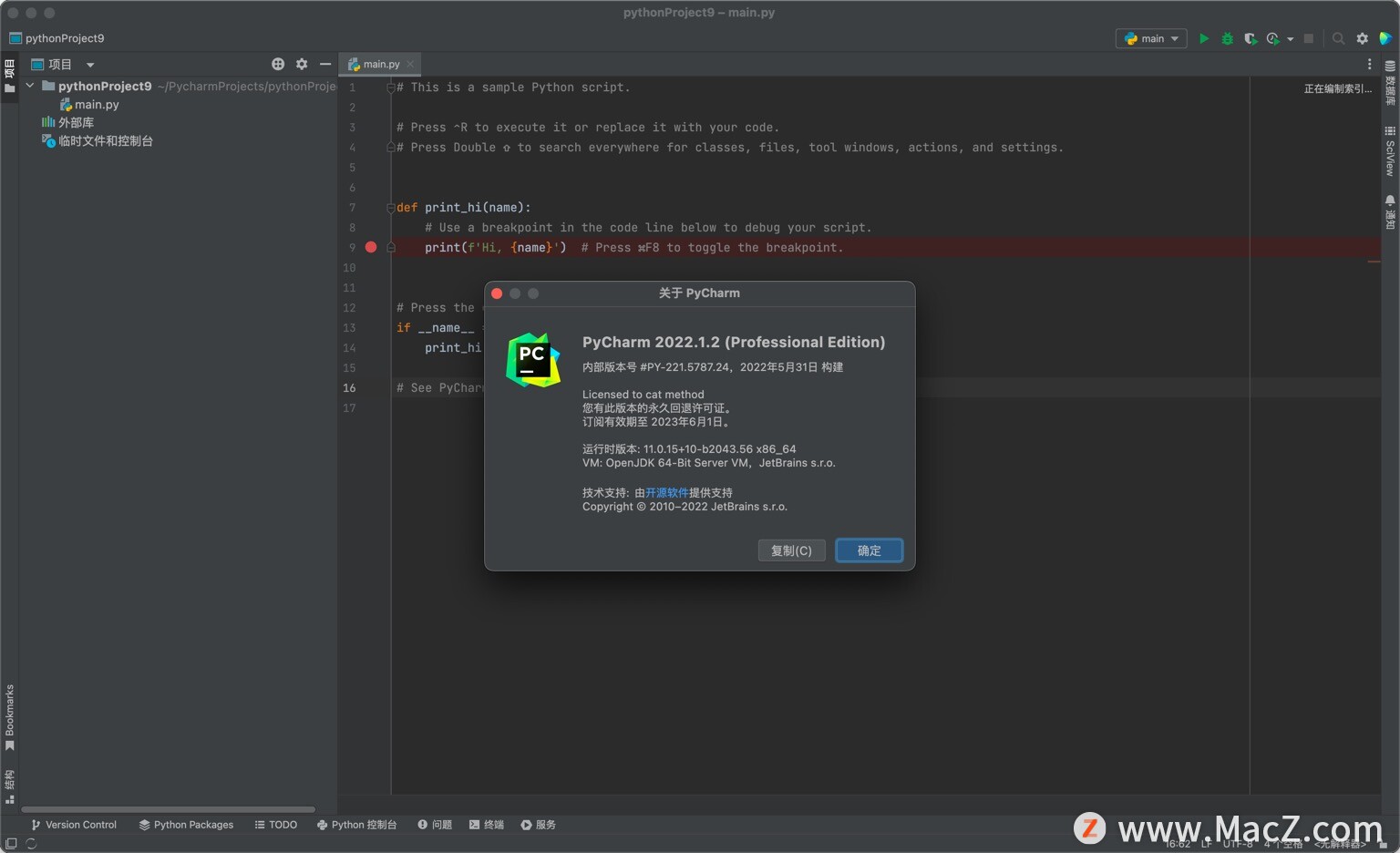Select main.py in the project tree
1400x853 pixels.
tap(89, 105)
